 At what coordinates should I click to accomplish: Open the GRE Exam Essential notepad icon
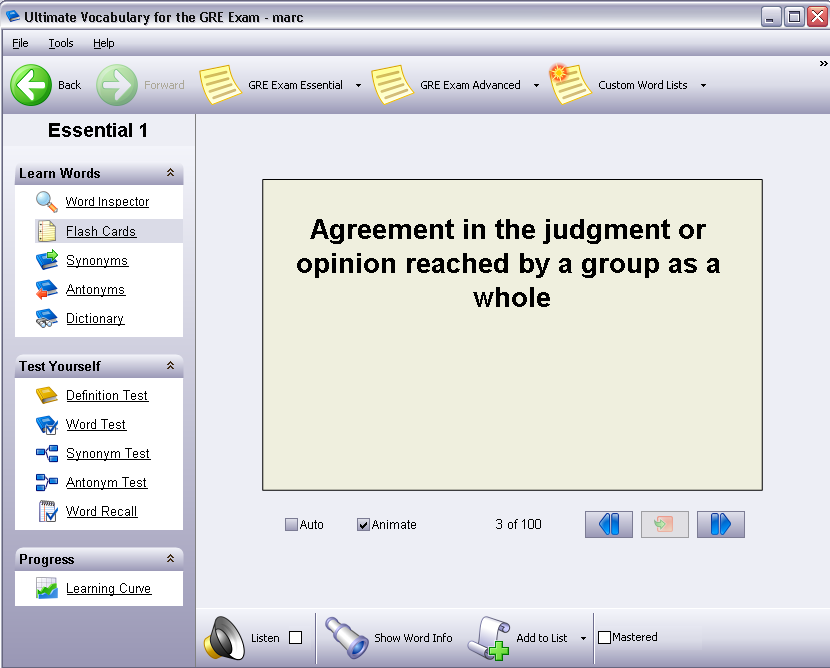(x=220, y=84)
